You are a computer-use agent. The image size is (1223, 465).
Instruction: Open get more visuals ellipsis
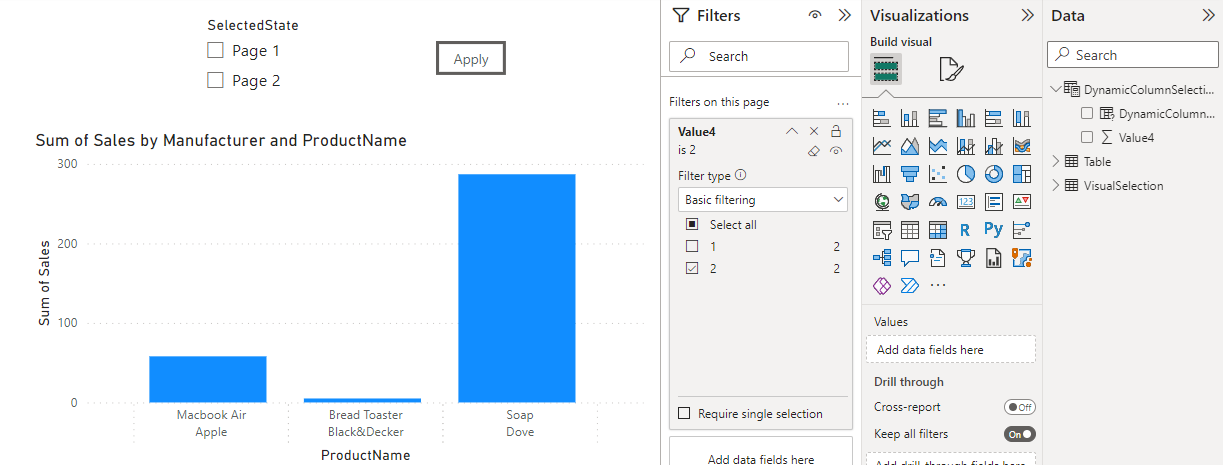click(x=938, y=286)
